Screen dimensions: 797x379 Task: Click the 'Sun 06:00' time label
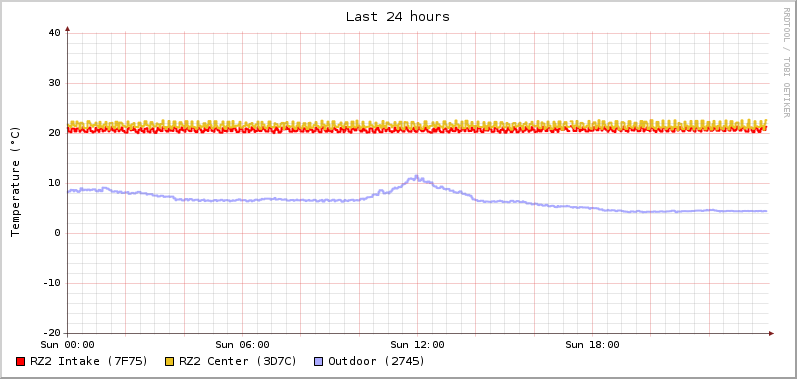[242, 344]
